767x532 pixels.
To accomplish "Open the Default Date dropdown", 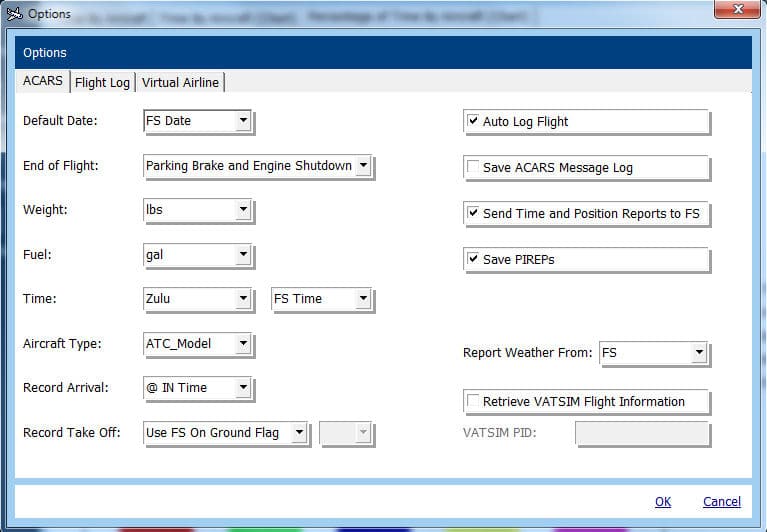I will (243, 121).
